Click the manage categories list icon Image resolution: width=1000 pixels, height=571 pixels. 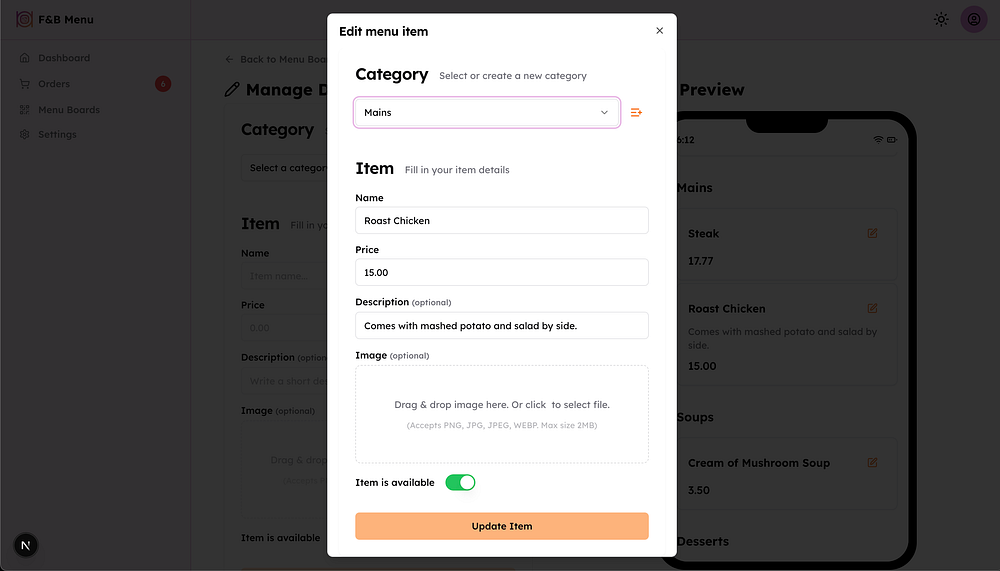pos(636,113)
